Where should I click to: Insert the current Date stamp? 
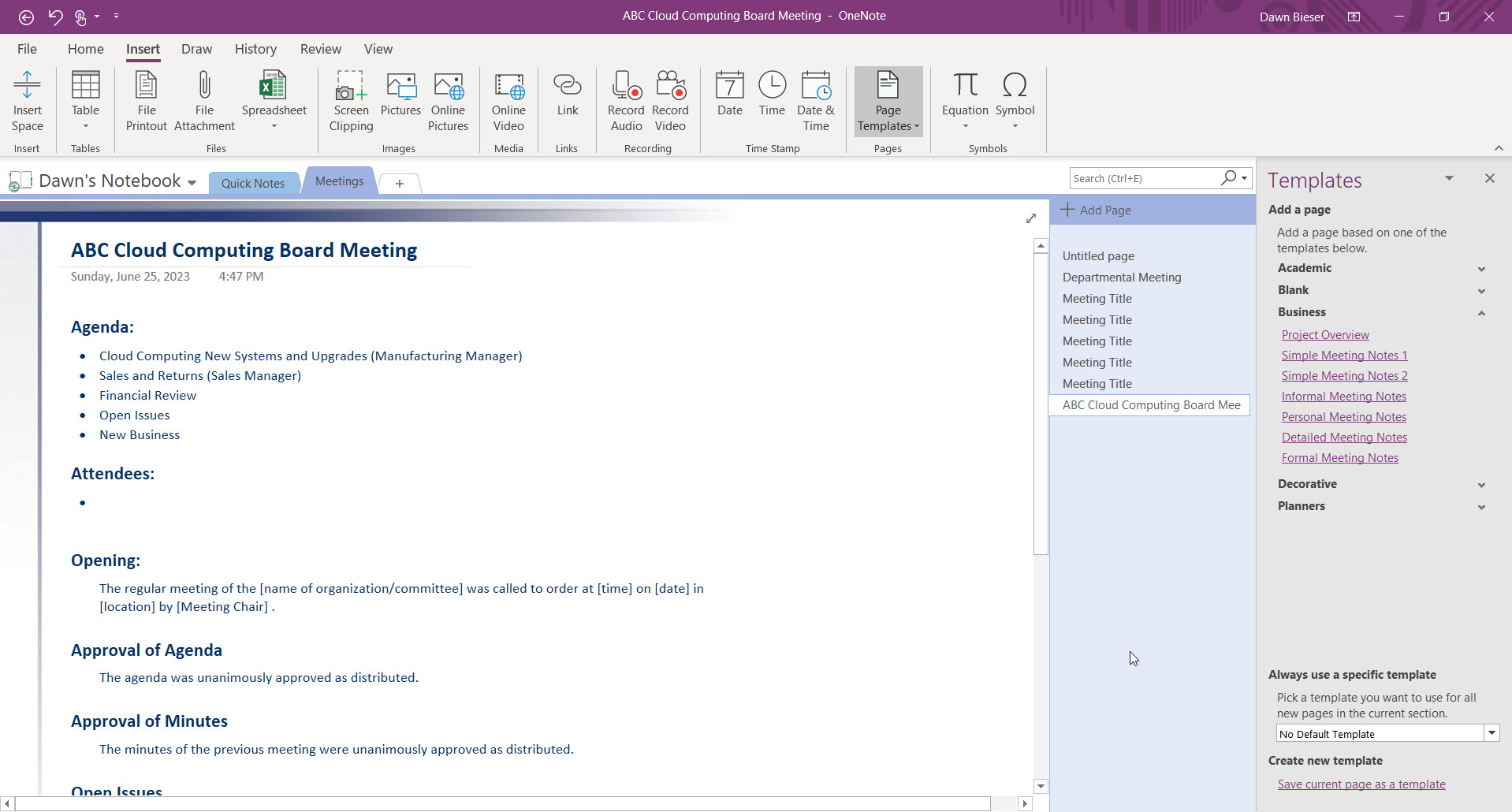point(729,95)
